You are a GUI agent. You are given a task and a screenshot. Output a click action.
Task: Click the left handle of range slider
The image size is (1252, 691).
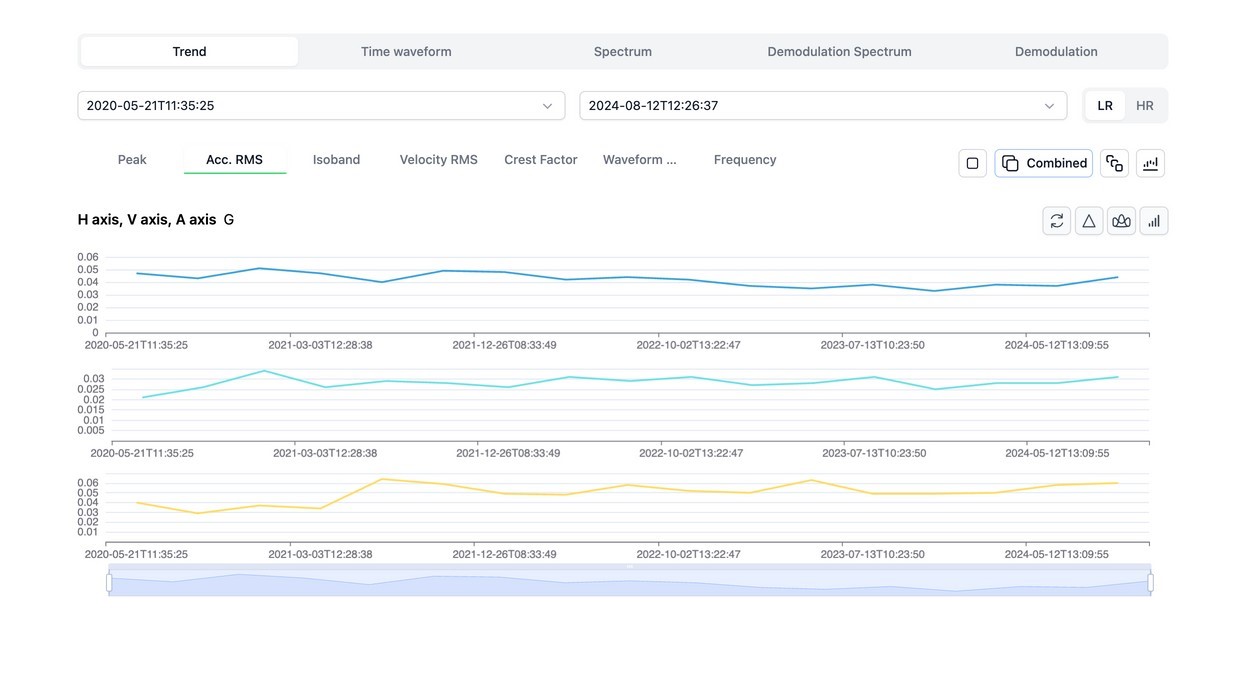pyautogui.click(x=109, y=582)
